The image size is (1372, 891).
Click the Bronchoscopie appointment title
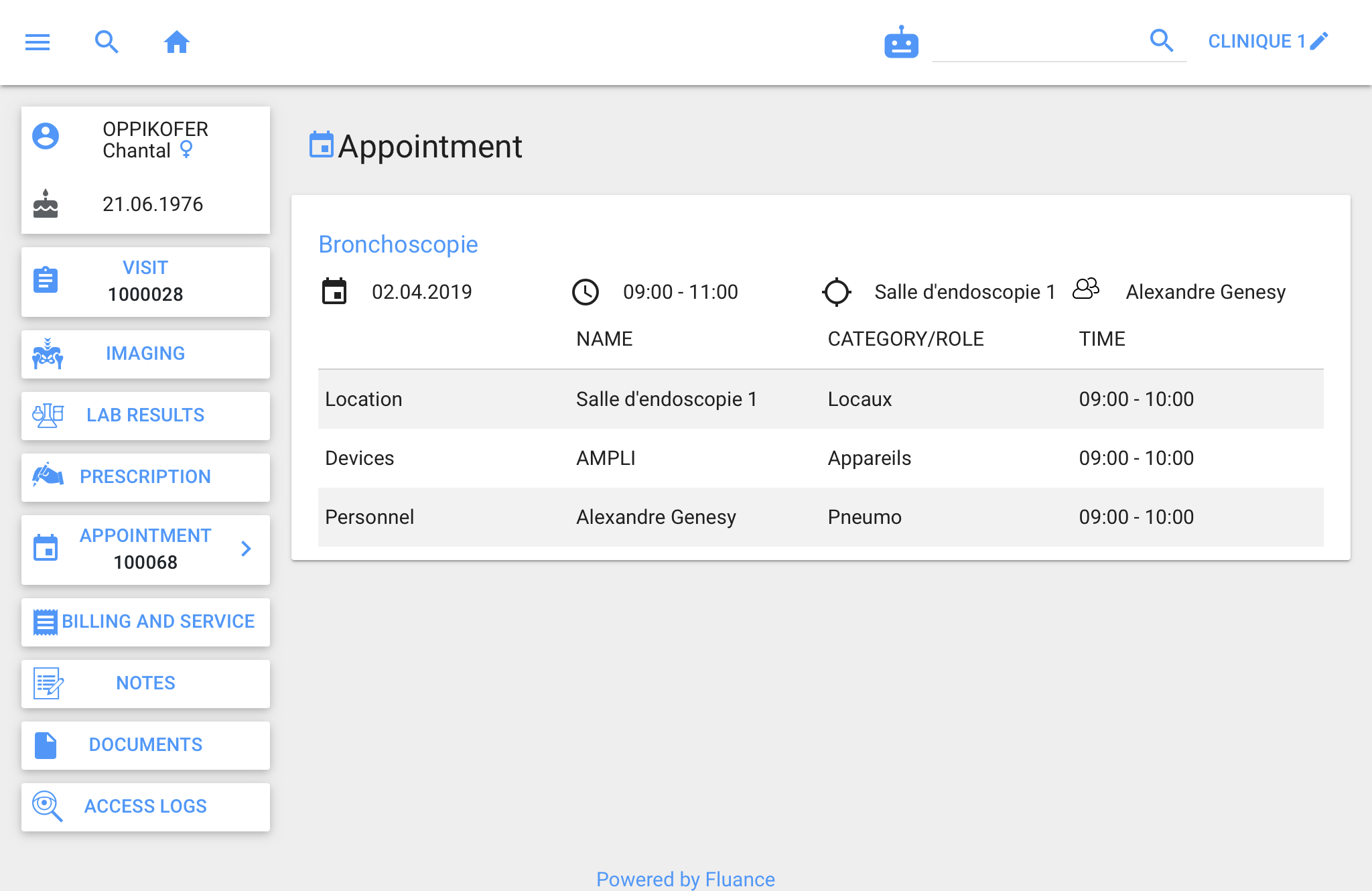[398, 245]
